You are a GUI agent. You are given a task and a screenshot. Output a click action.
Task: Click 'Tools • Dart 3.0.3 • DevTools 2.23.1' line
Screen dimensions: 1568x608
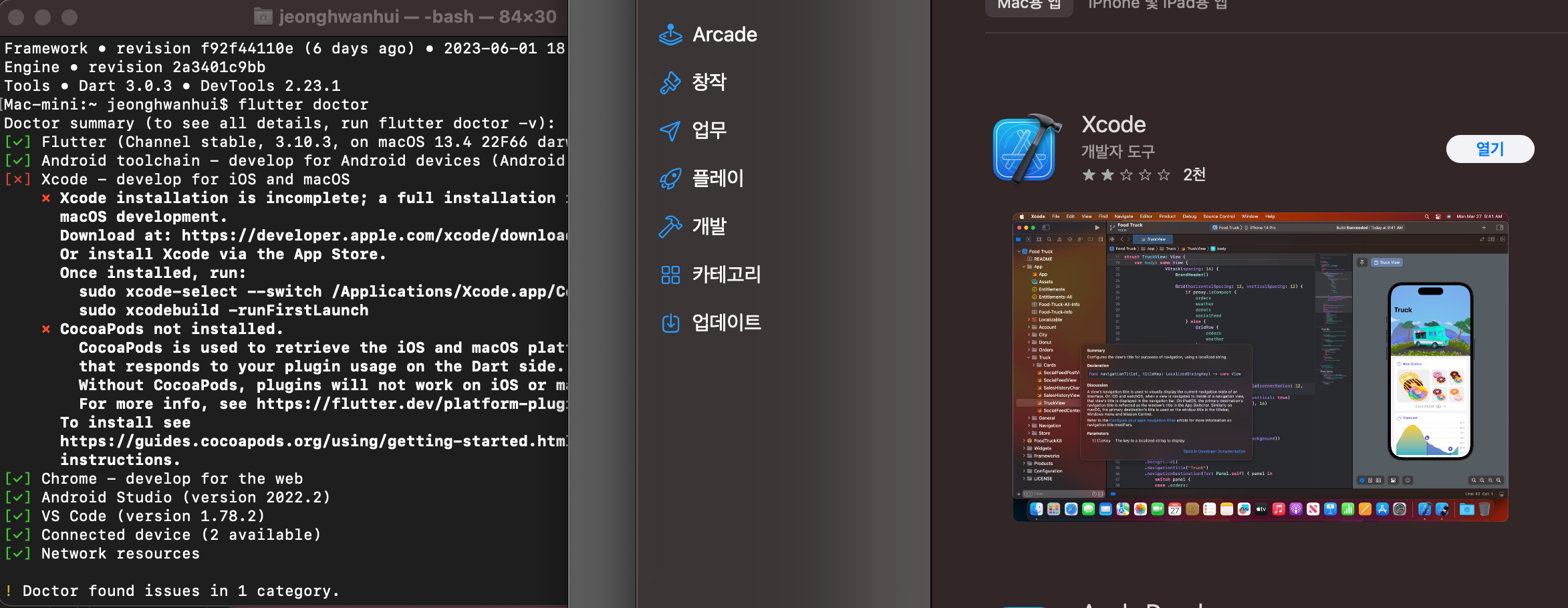pos(172,86)
